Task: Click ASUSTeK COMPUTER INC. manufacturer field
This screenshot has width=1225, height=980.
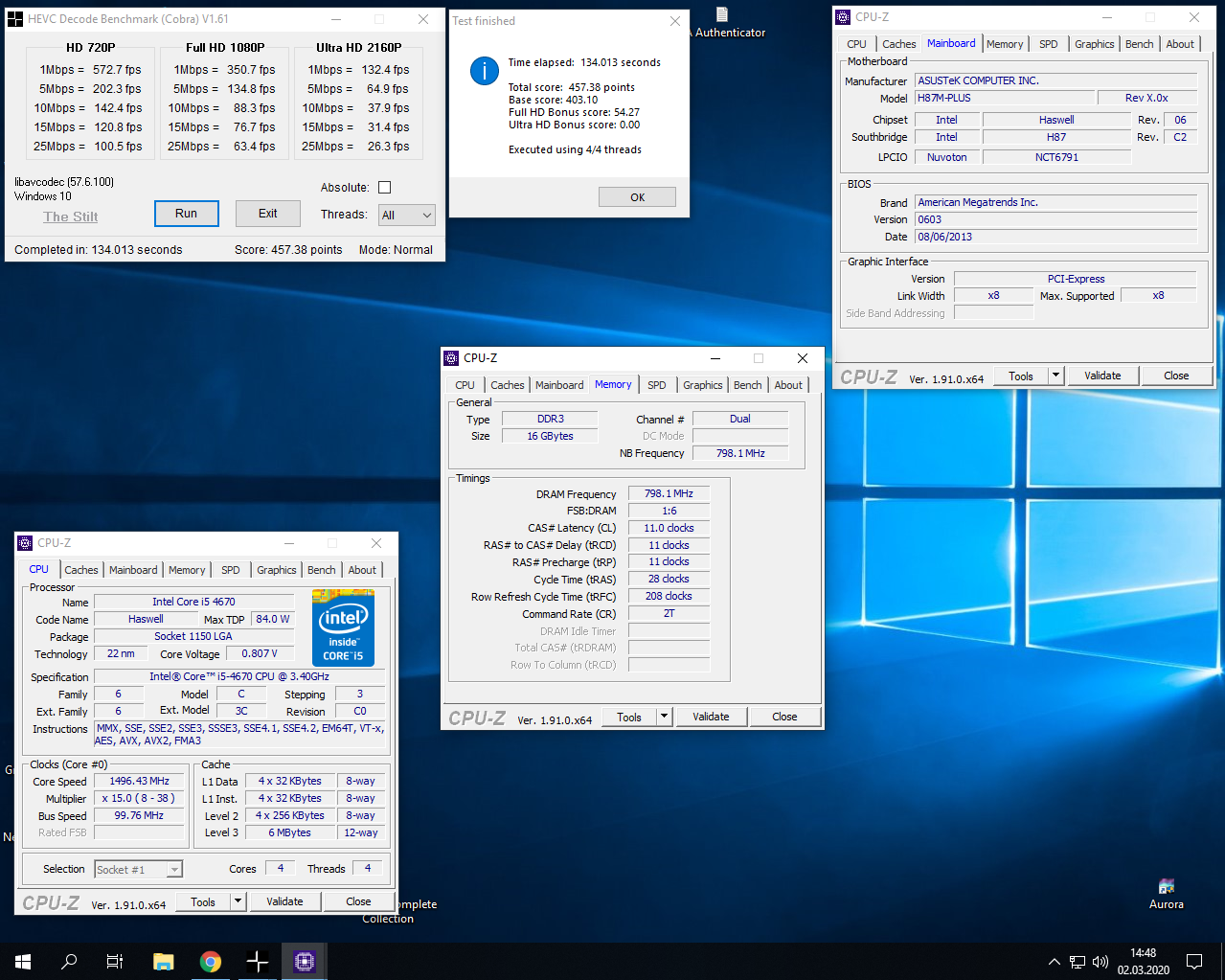Action: point(1055,80)
